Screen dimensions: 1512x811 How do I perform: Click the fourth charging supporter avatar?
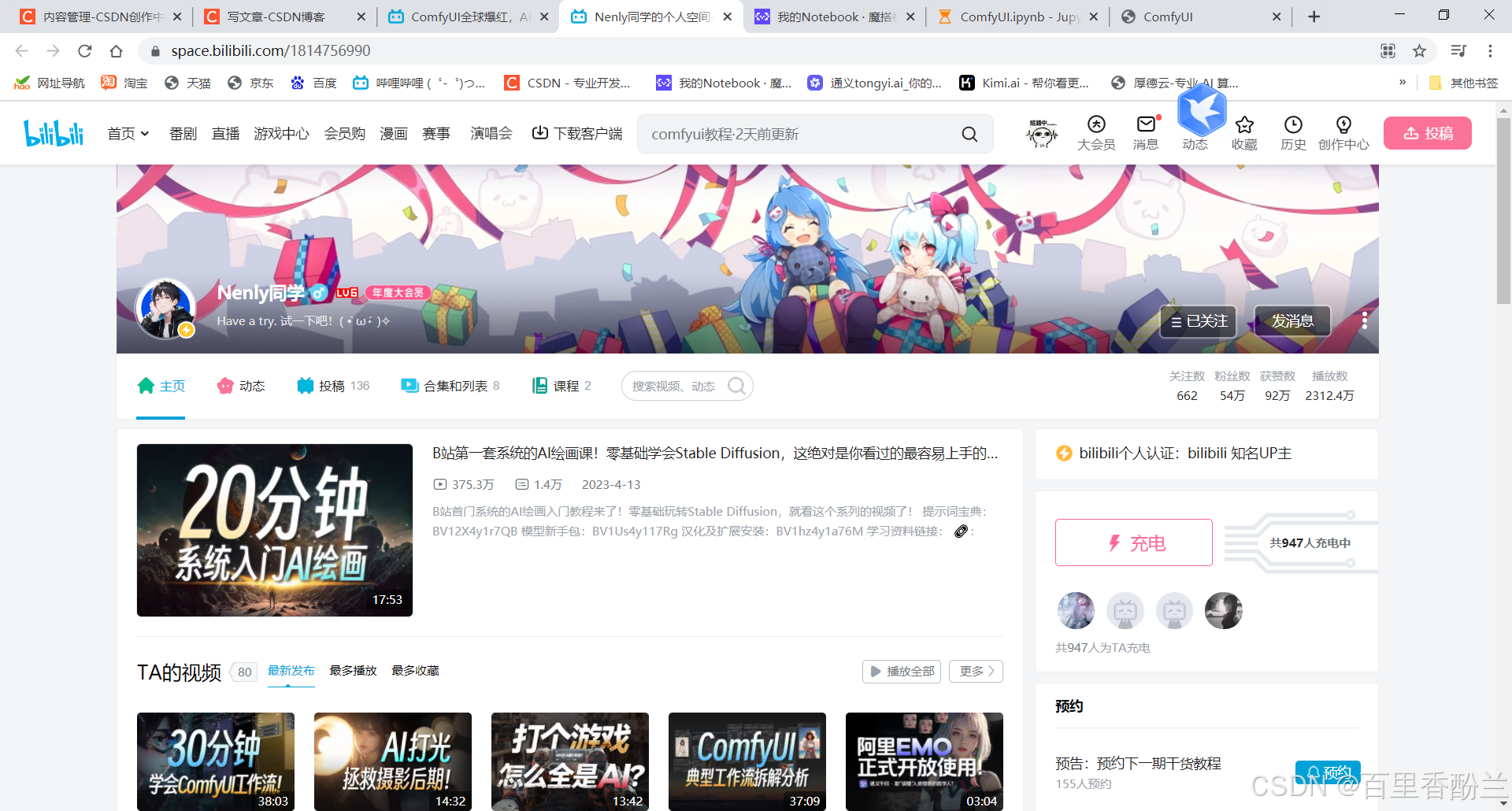pos(1224,610)
